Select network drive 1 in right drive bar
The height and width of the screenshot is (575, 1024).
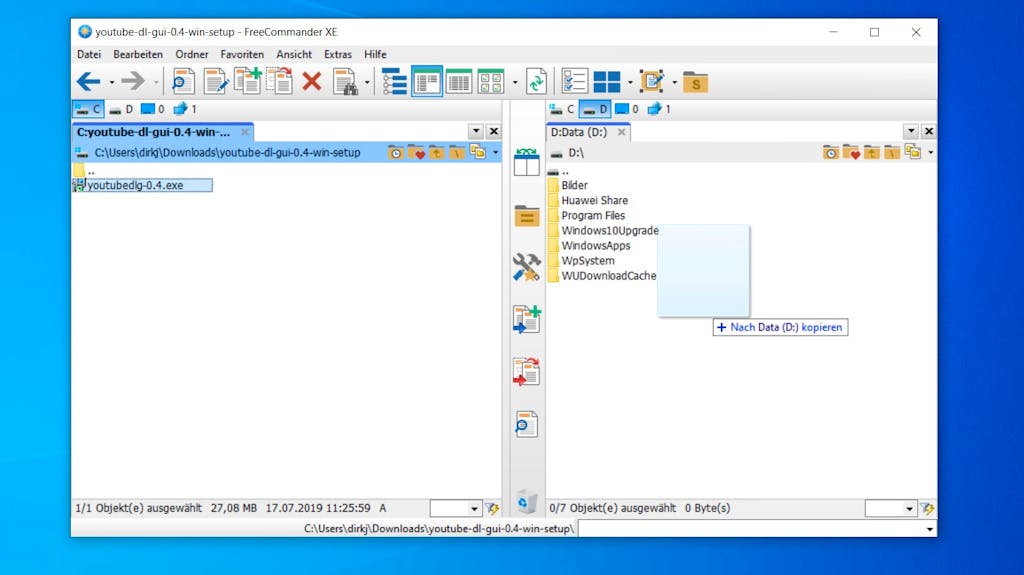(659, 109)
